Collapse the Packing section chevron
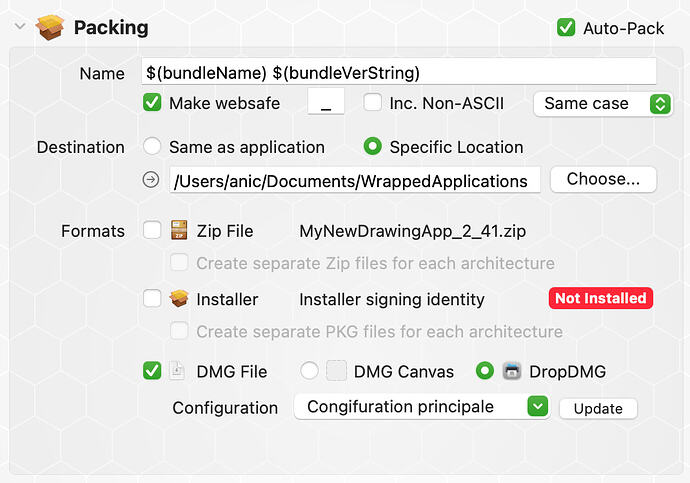 tap(20, 26)
